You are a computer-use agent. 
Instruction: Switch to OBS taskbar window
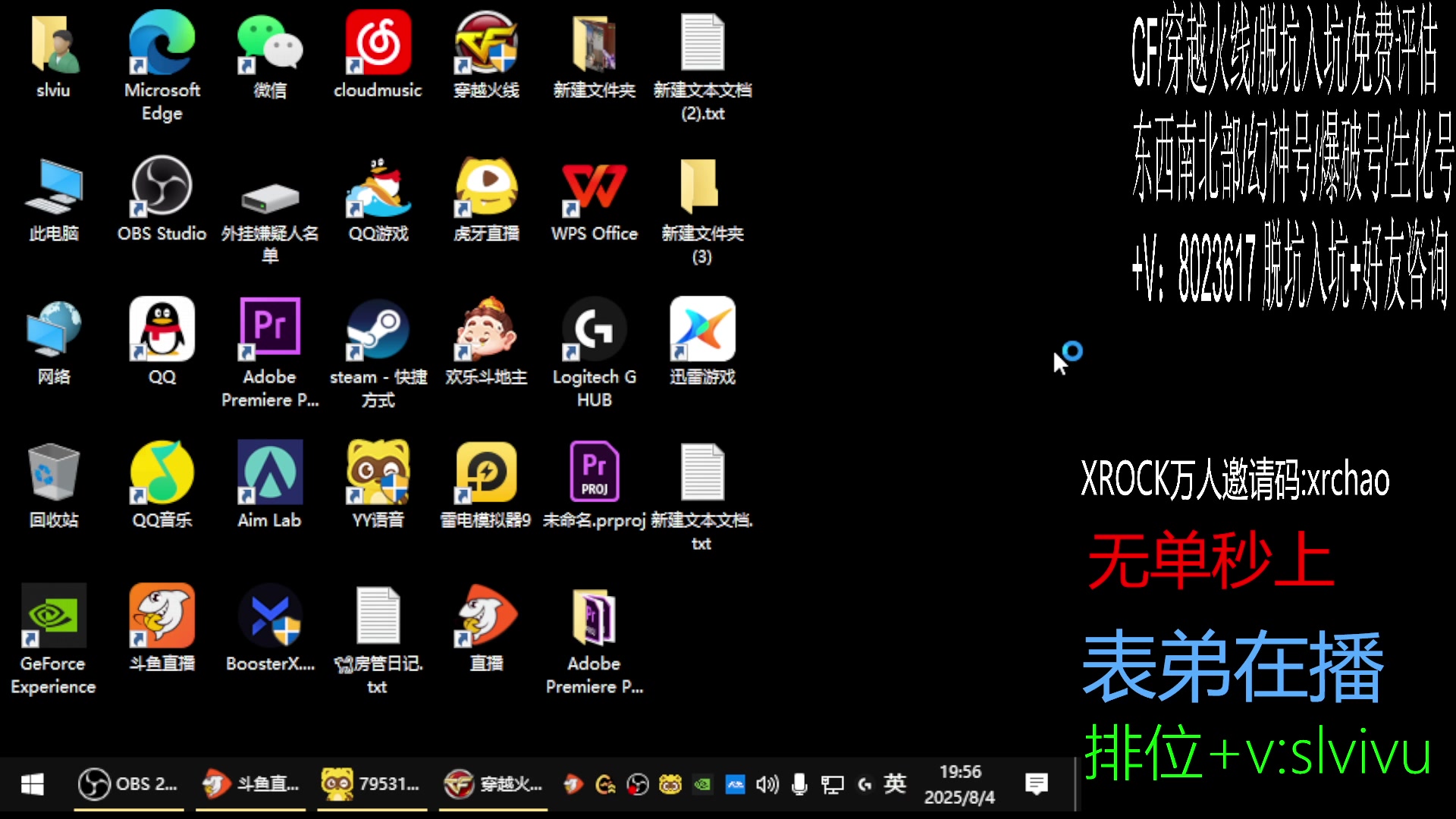(129, 784)
